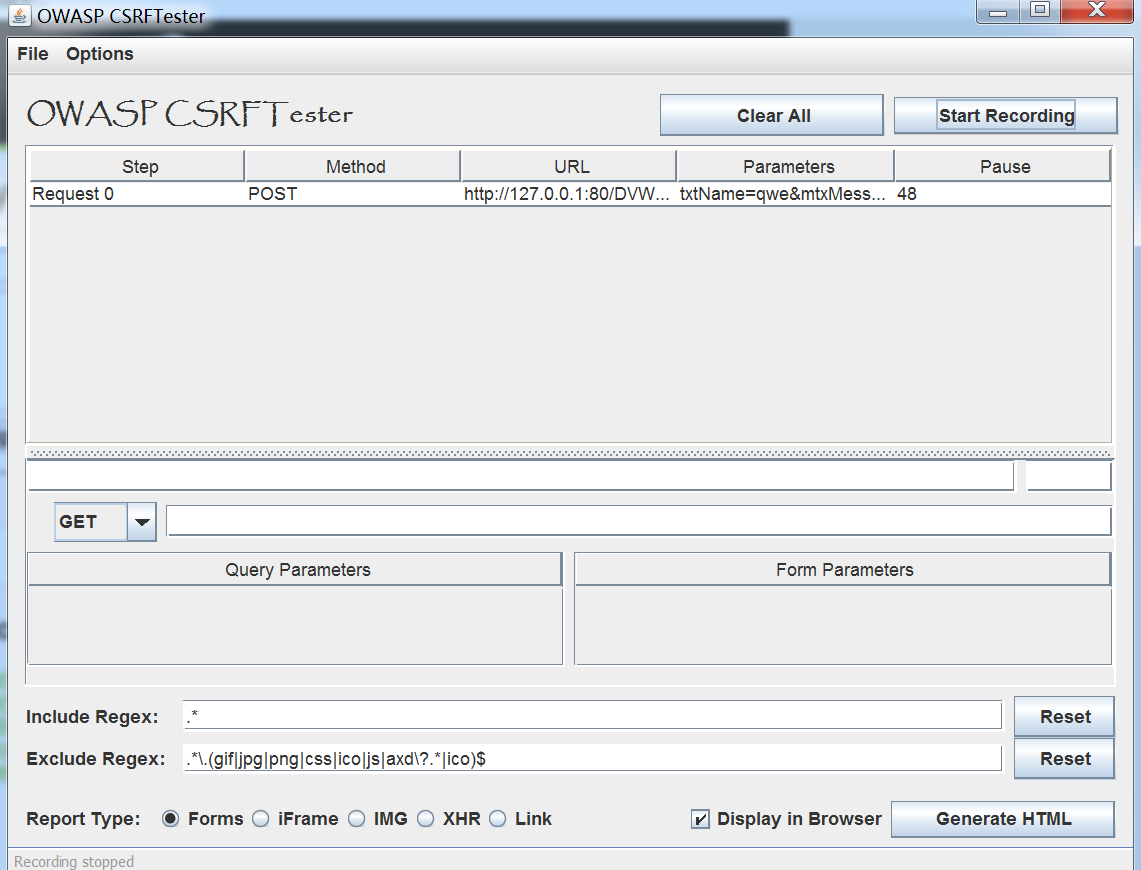
Task: Click into the Include Regex field
Action: (592, 716)
